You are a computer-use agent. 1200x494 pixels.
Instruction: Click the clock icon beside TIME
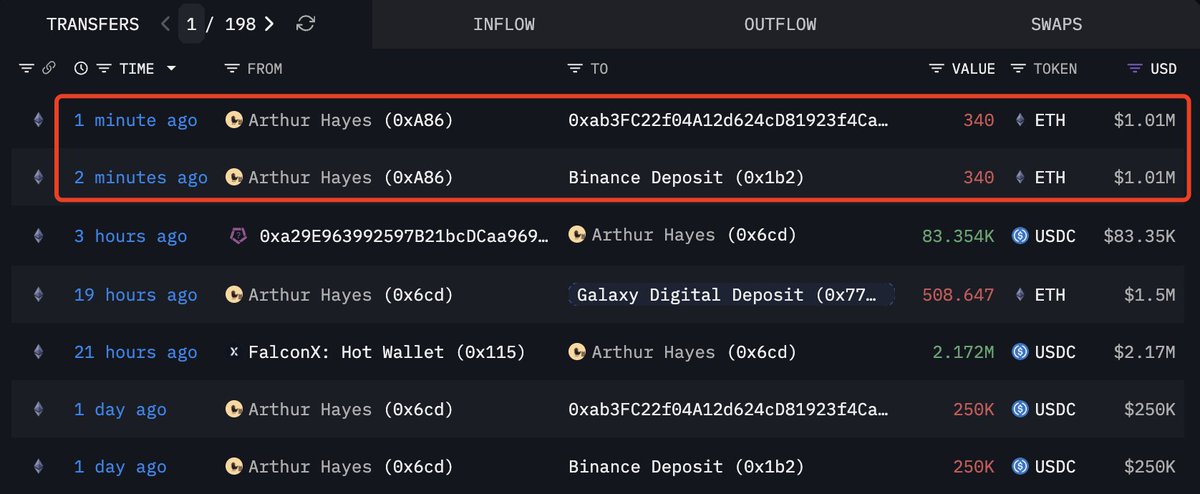(81, 69)
